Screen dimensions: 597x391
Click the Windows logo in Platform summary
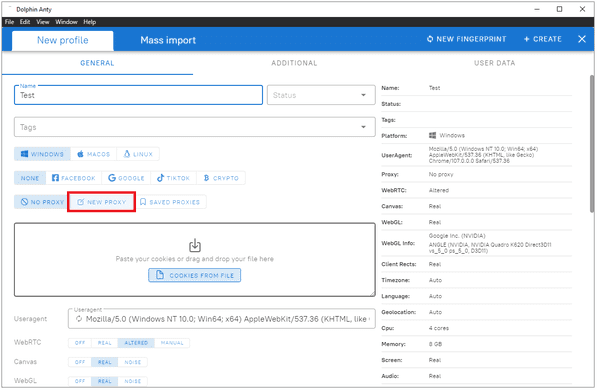433,136
